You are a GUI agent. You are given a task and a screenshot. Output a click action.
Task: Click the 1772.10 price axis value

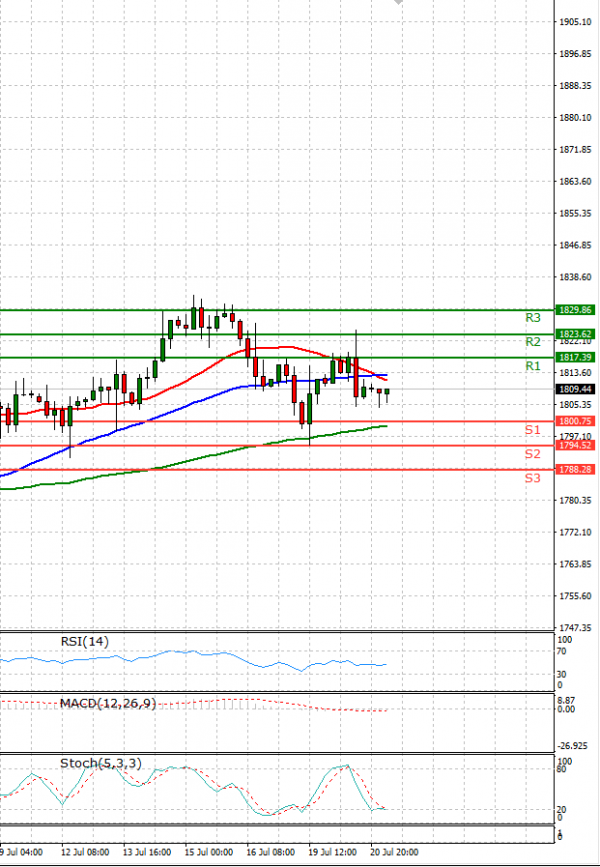click(x=576, y=532)
